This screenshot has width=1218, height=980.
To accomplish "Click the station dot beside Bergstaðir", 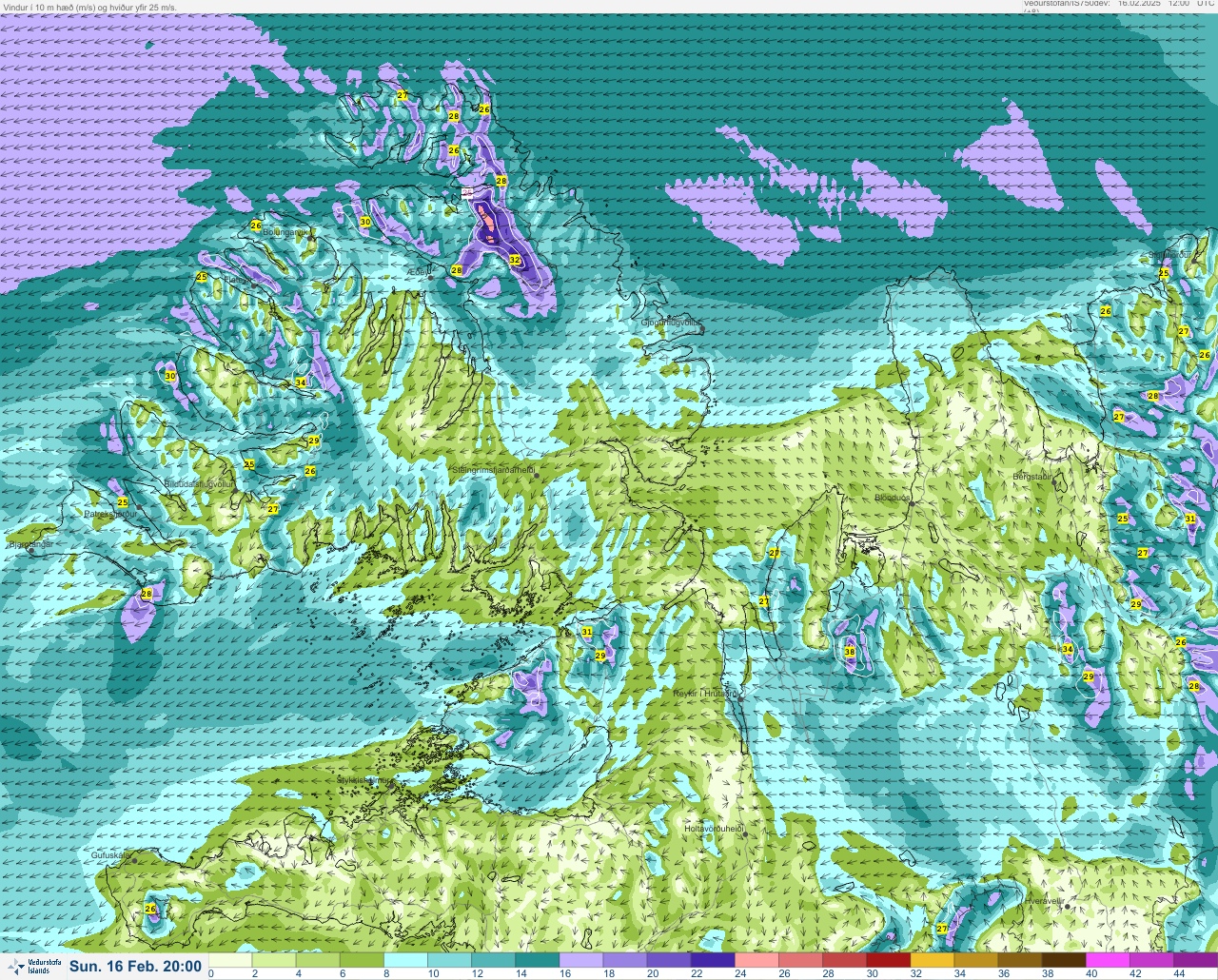I will [x=1053, y=481].
